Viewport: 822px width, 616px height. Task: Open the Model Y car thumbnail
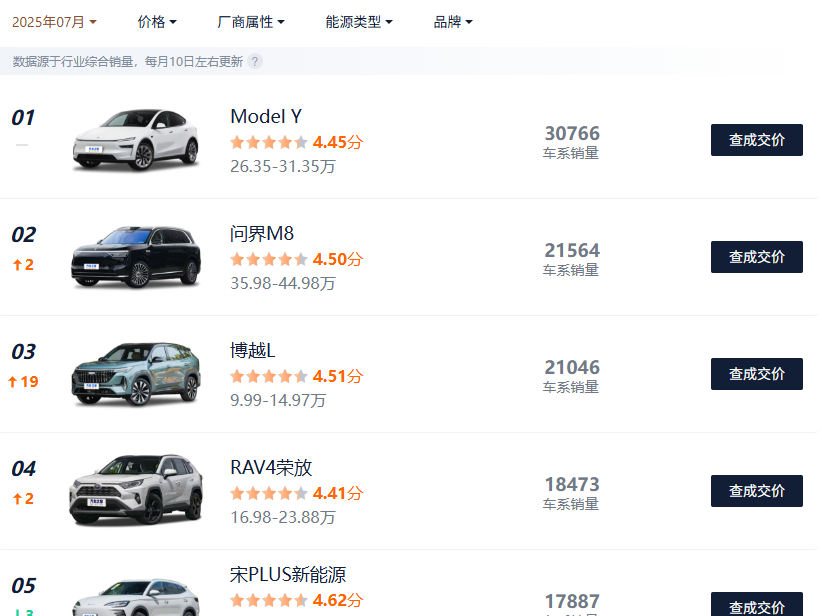pyautogui.click(x=136, y=139)
